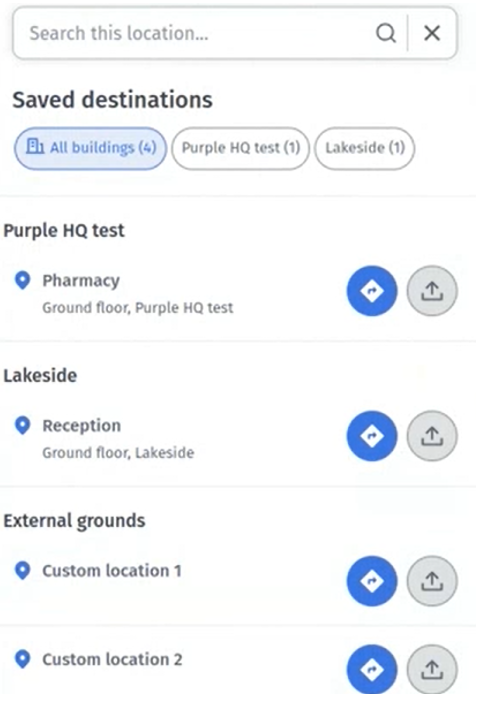Get directions to Custom location 1
The height and width of the screenshot is (706, 478).
coord(372,581)
